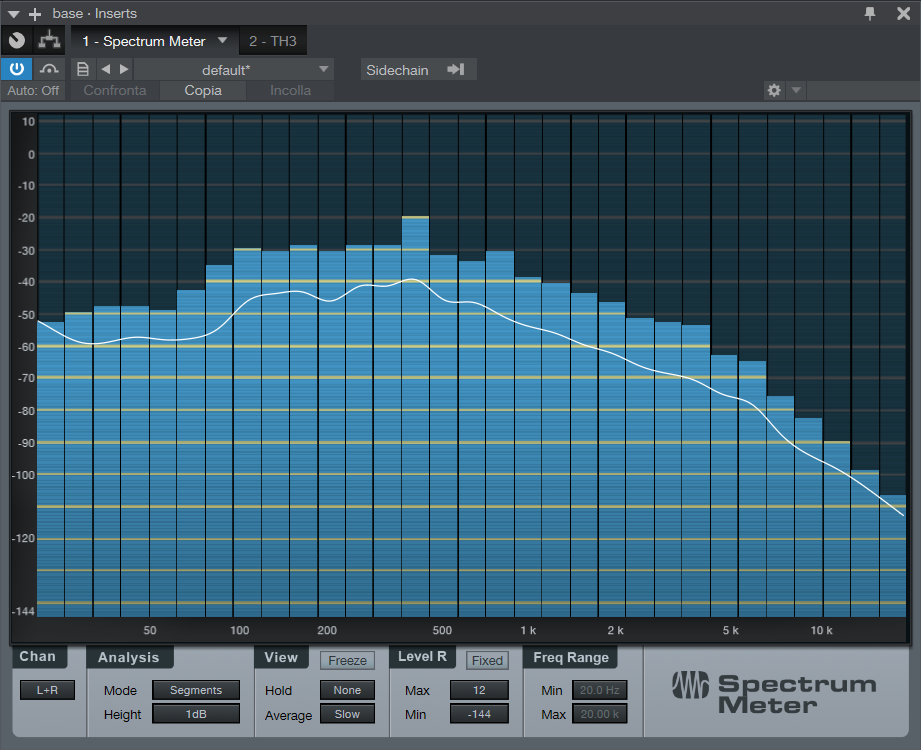Toggle the Freeze view button
Viewport: 921px width, 750px height.
(347, 660)
